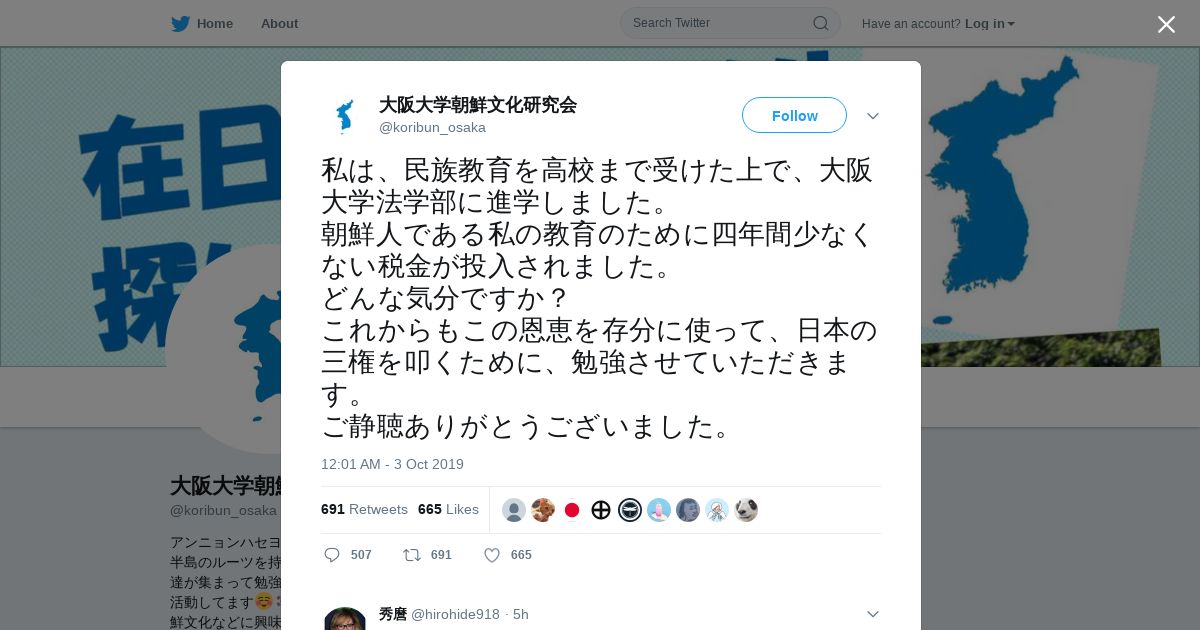
Task: Expand the tweet options chevron beside Follow
Action: pos(873,116)
